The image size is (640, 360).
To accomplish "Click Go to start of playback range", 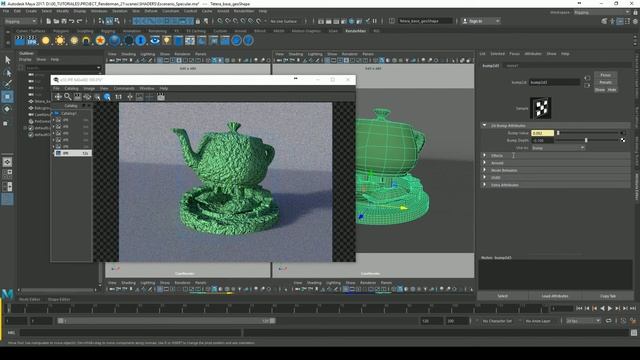I will pyautogui.click(x=579, y=309).
